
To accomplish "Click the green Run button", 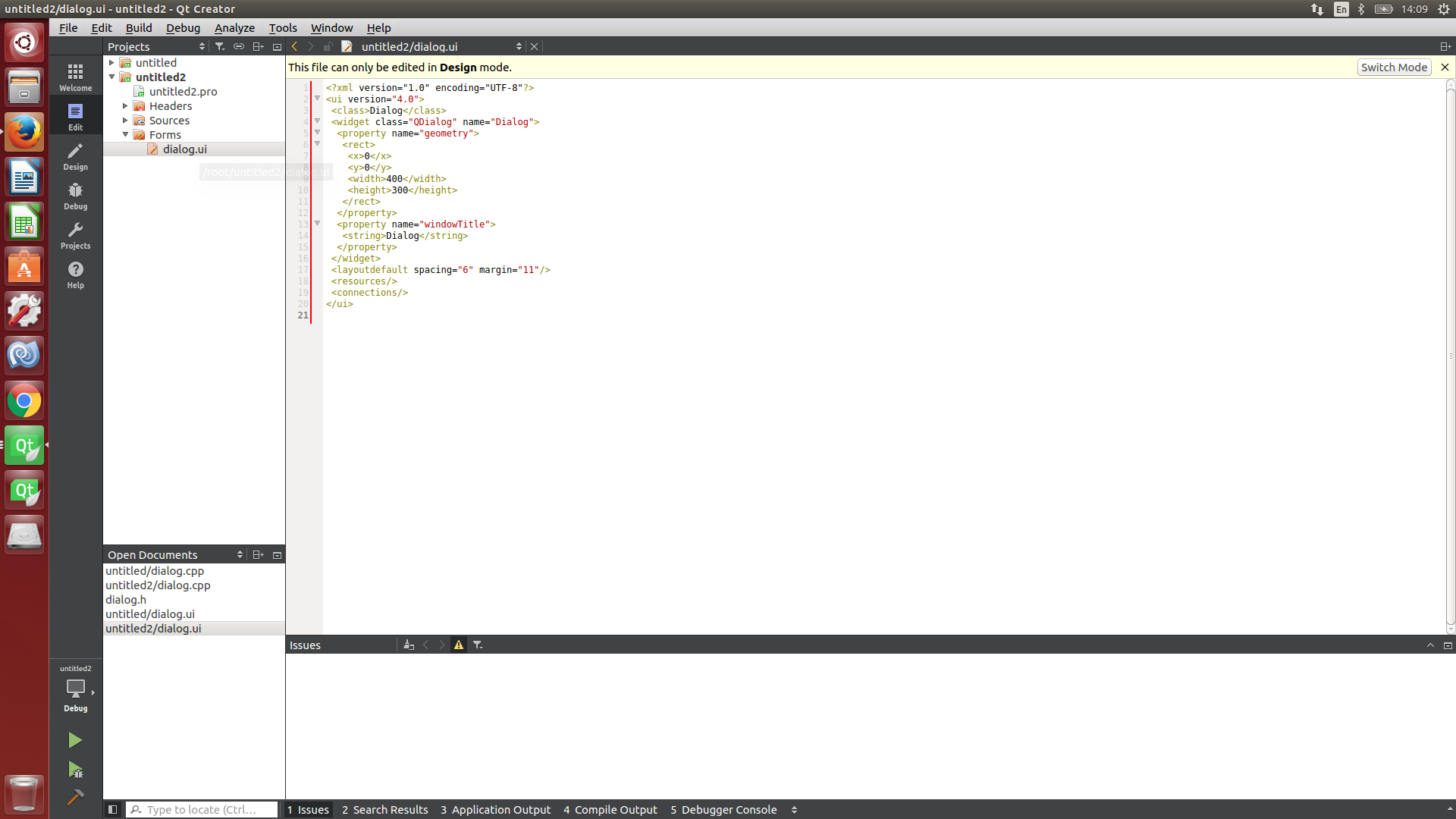I will [x=75, y=740].
